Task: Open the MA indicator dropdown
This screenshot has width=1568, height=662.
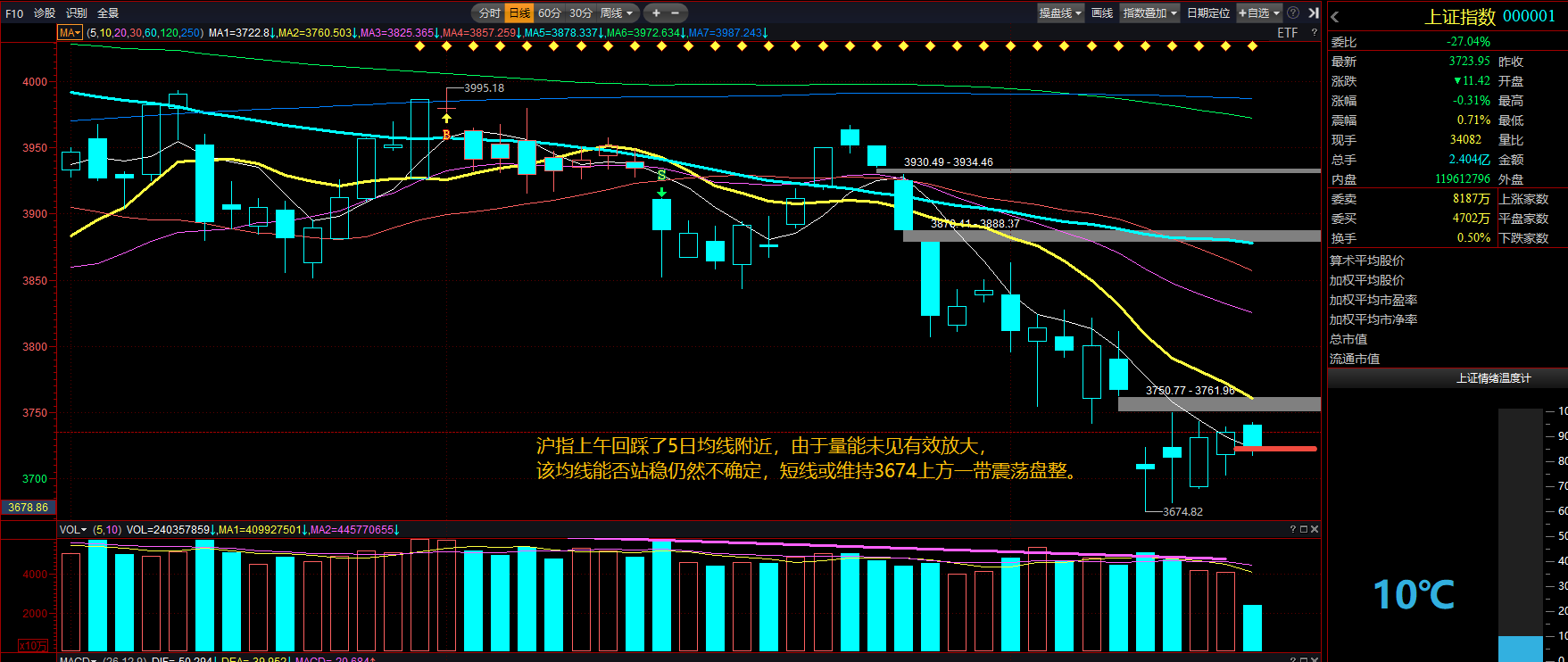Action: pos(70,32)
